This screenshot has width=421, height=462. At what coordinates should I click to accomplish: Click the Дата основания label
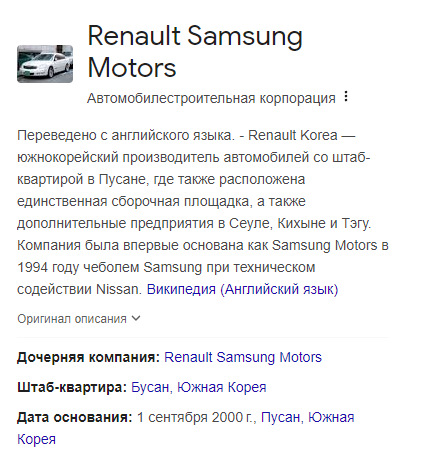click(75, 417)
